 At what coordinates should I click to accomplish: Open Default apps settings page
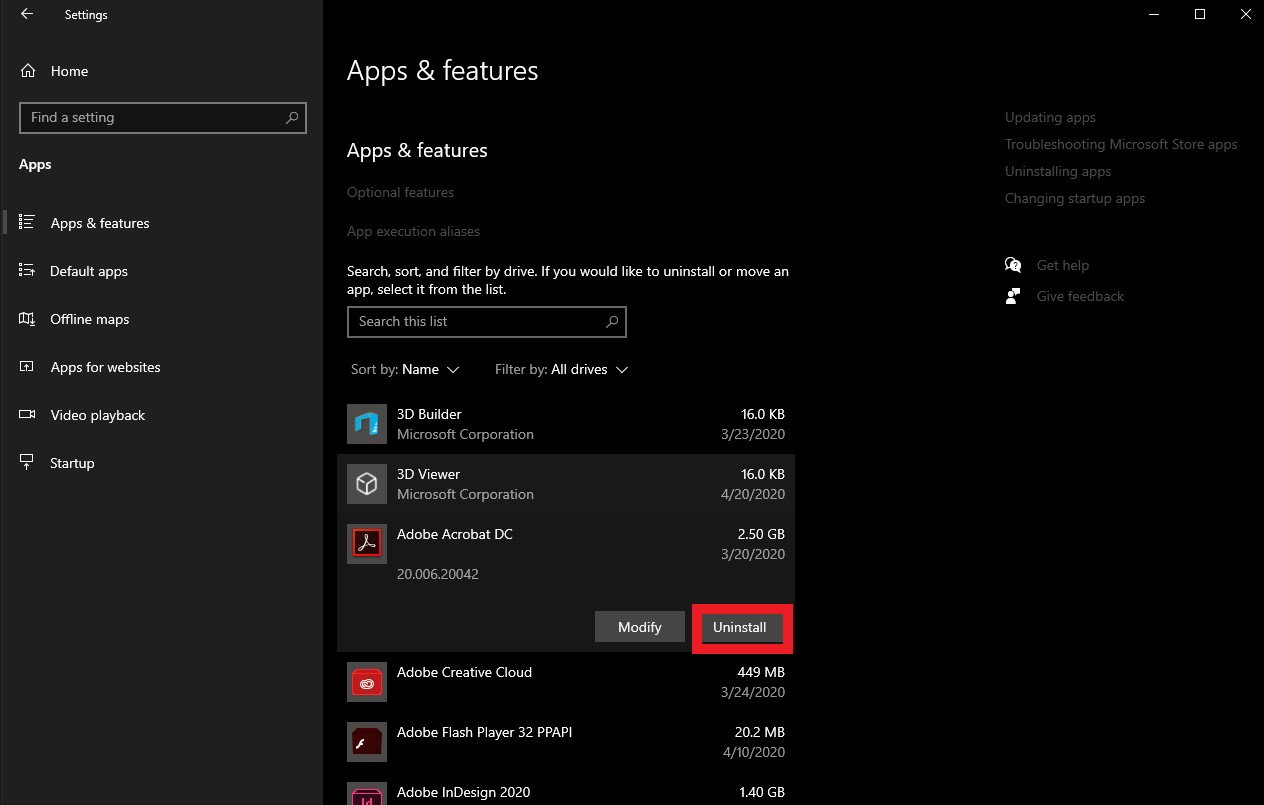89,271
